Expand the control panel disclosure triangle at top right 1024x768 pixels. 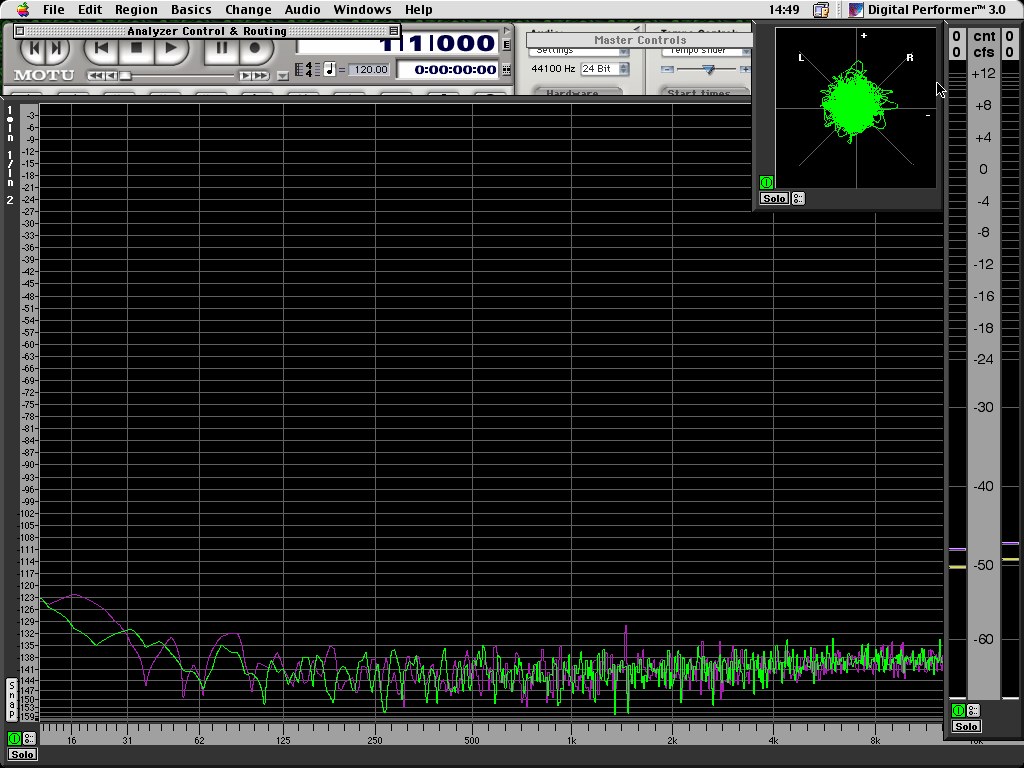point(506,30)
